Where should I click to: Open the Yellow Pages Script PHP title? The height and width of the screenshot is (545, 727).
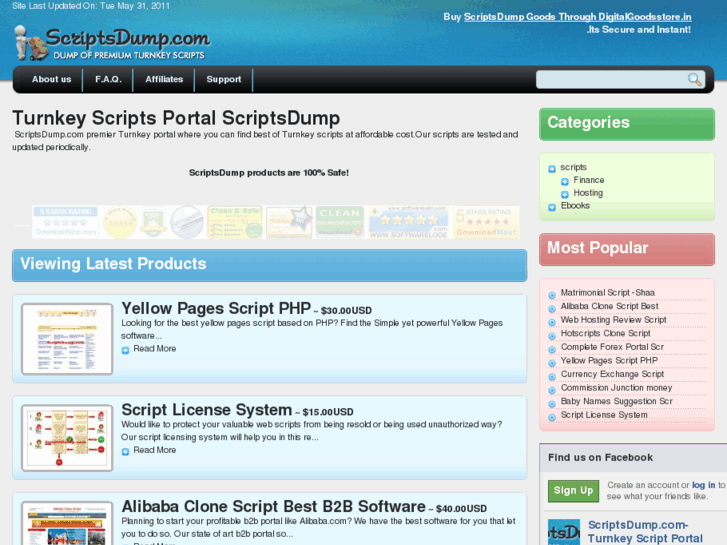(216, 308)
